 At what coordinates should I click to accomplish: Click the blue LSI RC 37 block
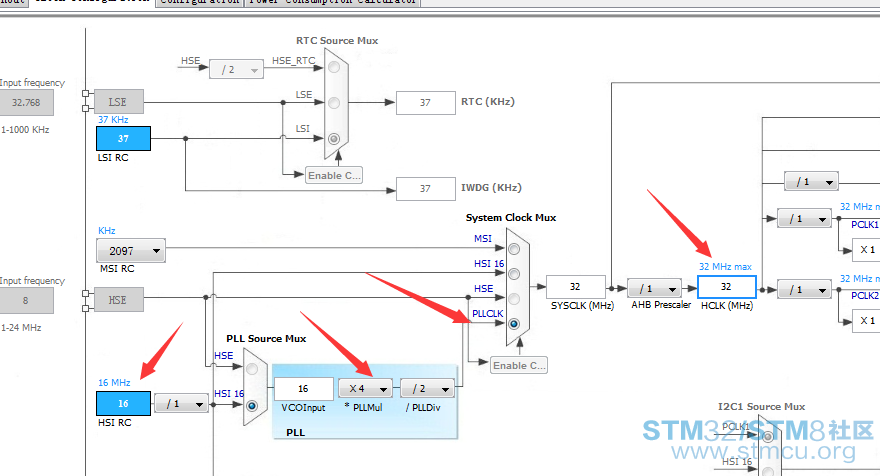tap(123, 138)
